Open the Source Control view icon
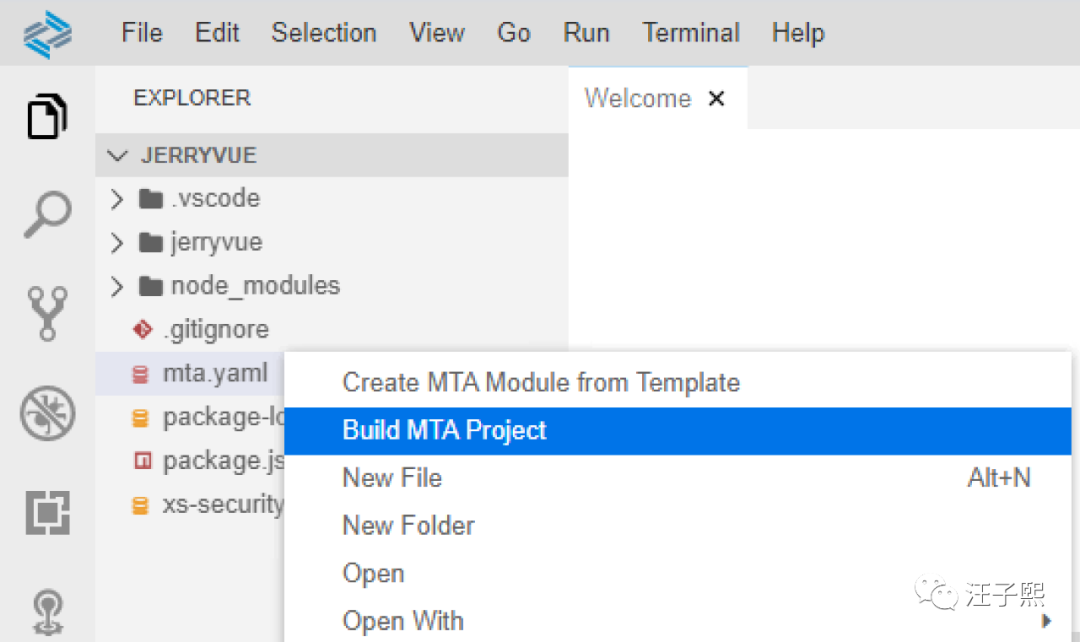The width and height of the screenshot is (1080, 642). pos(47,313)
